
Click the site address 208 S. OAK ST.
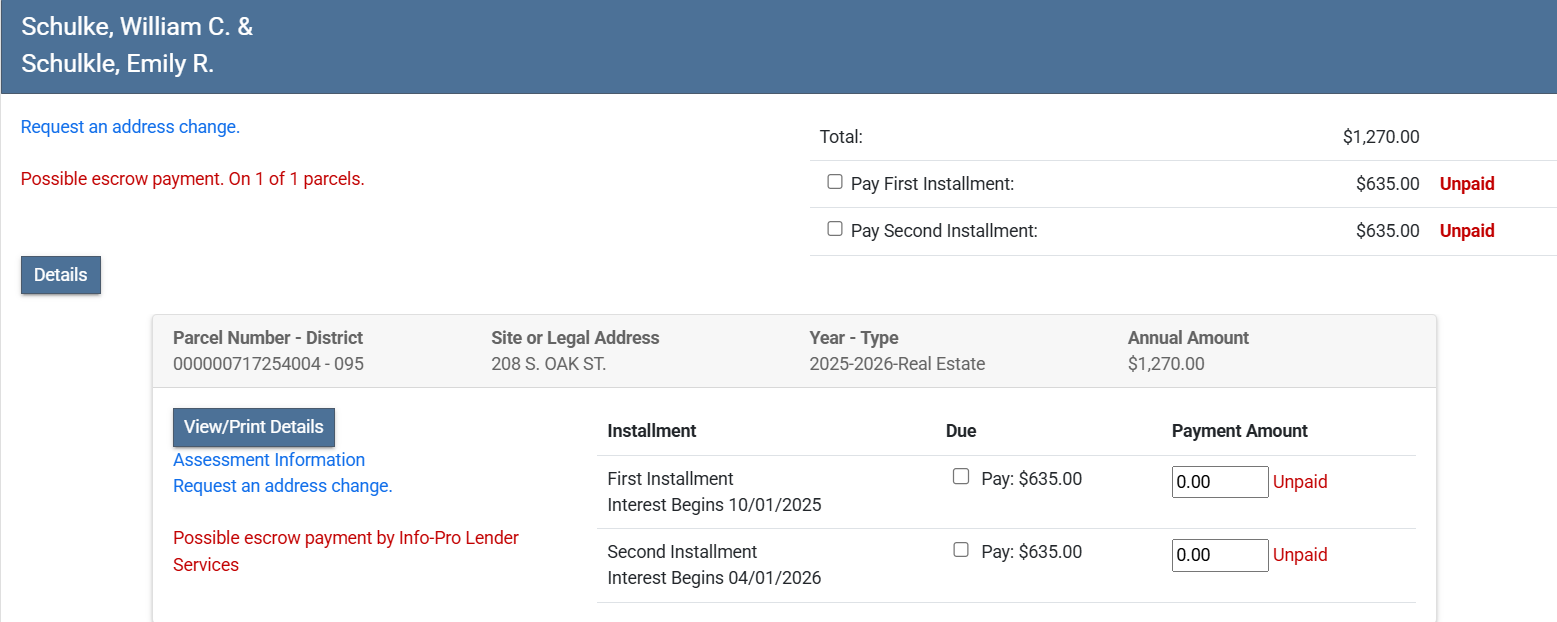click(x=549, y=364)
